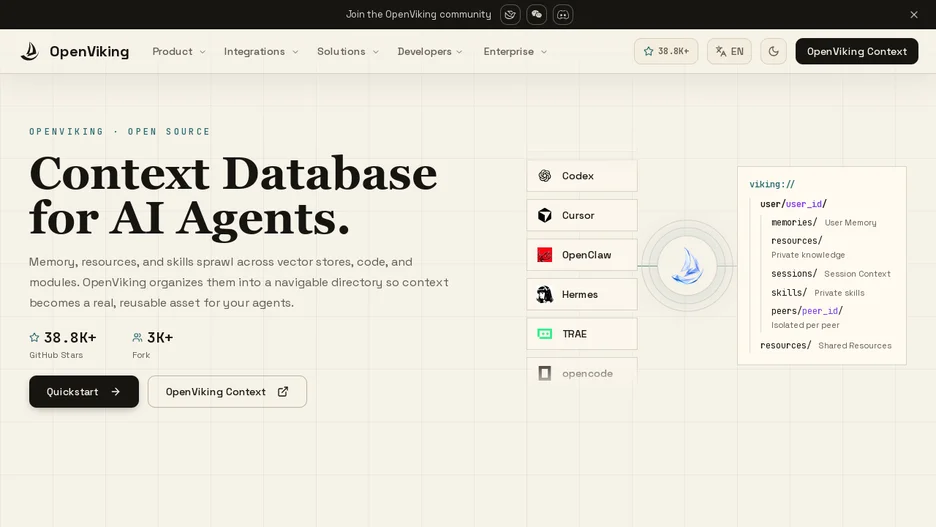Expand the Integrations menu
The width and height of the screenshot is (936, 527).
261,51
